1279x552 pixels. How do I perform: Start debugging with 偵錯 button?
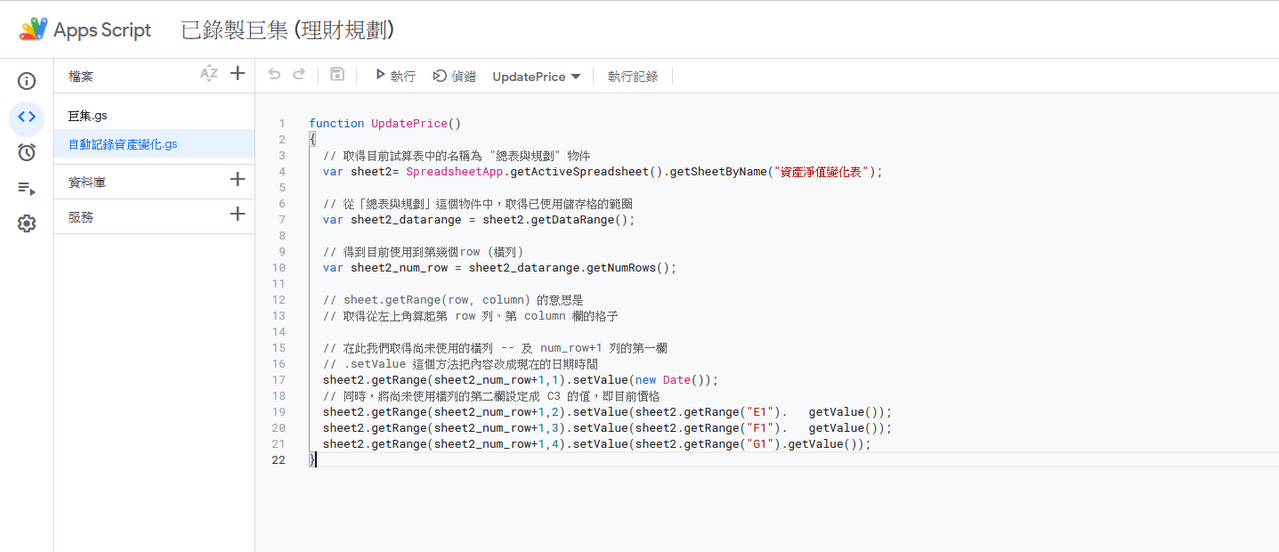tap(454, 76)
